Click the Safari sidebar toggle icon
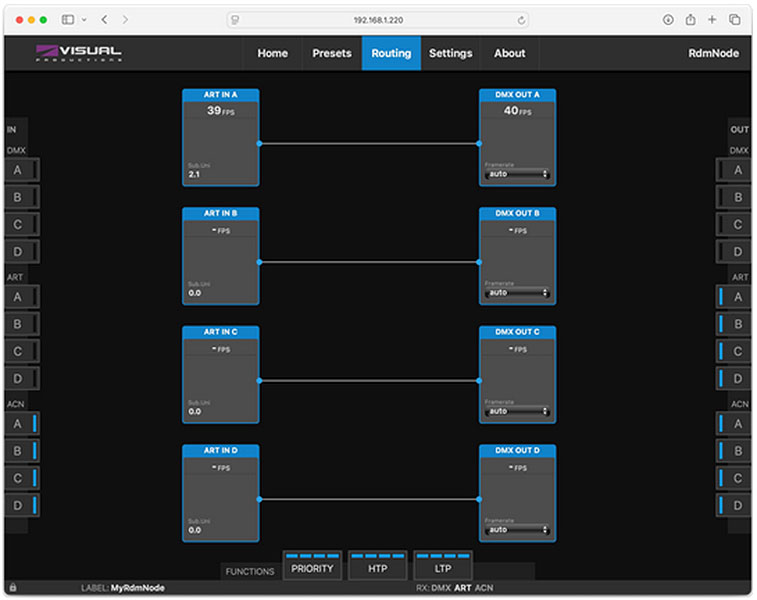 click(x=68, y=19)
